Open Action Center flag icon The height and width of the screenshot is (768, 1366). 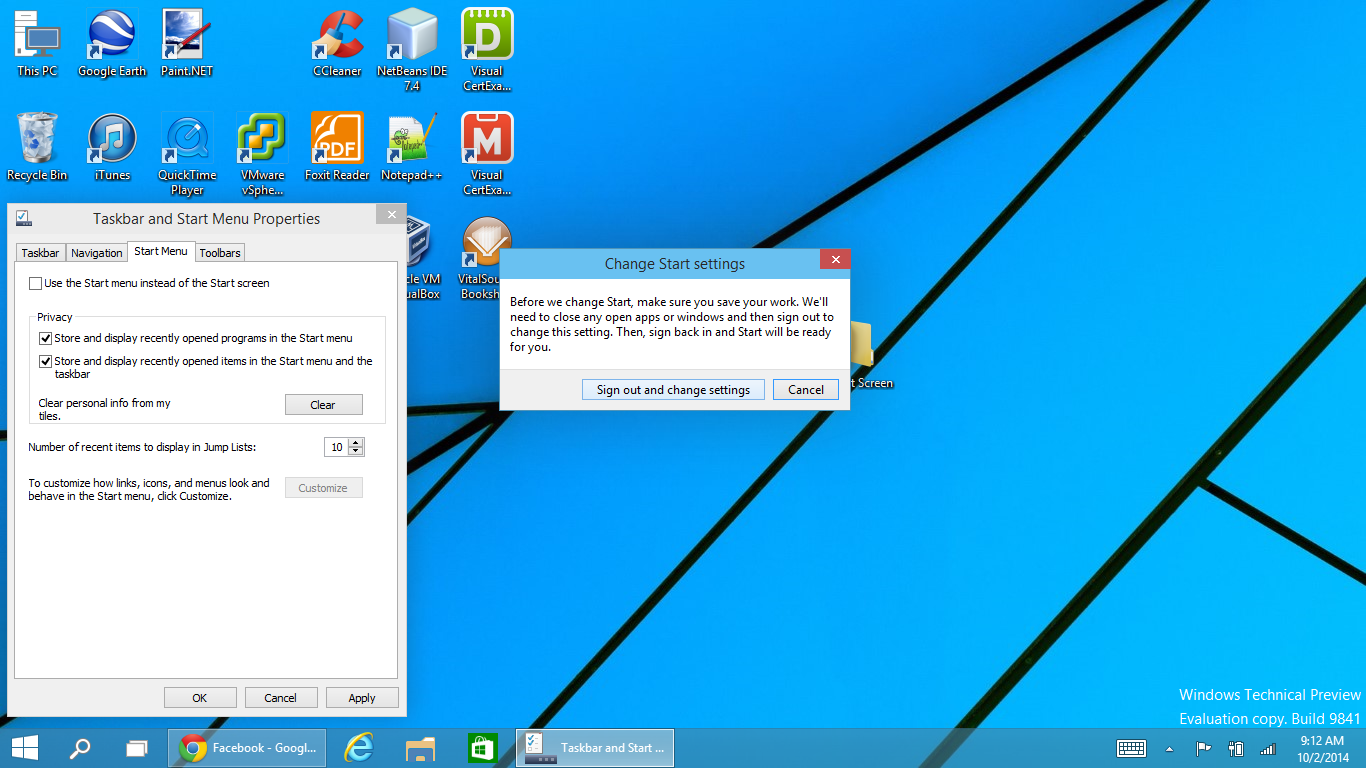pos(1204,748)
